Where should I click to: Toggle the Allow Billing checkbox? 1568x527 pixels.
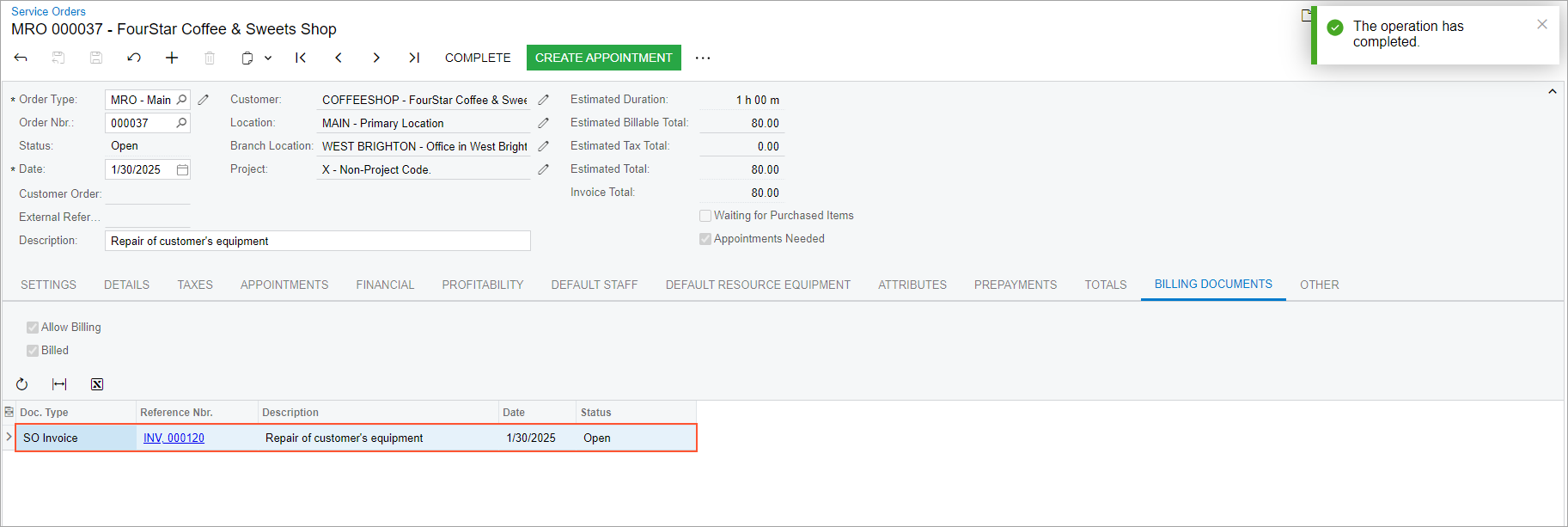tap(33, 328)
